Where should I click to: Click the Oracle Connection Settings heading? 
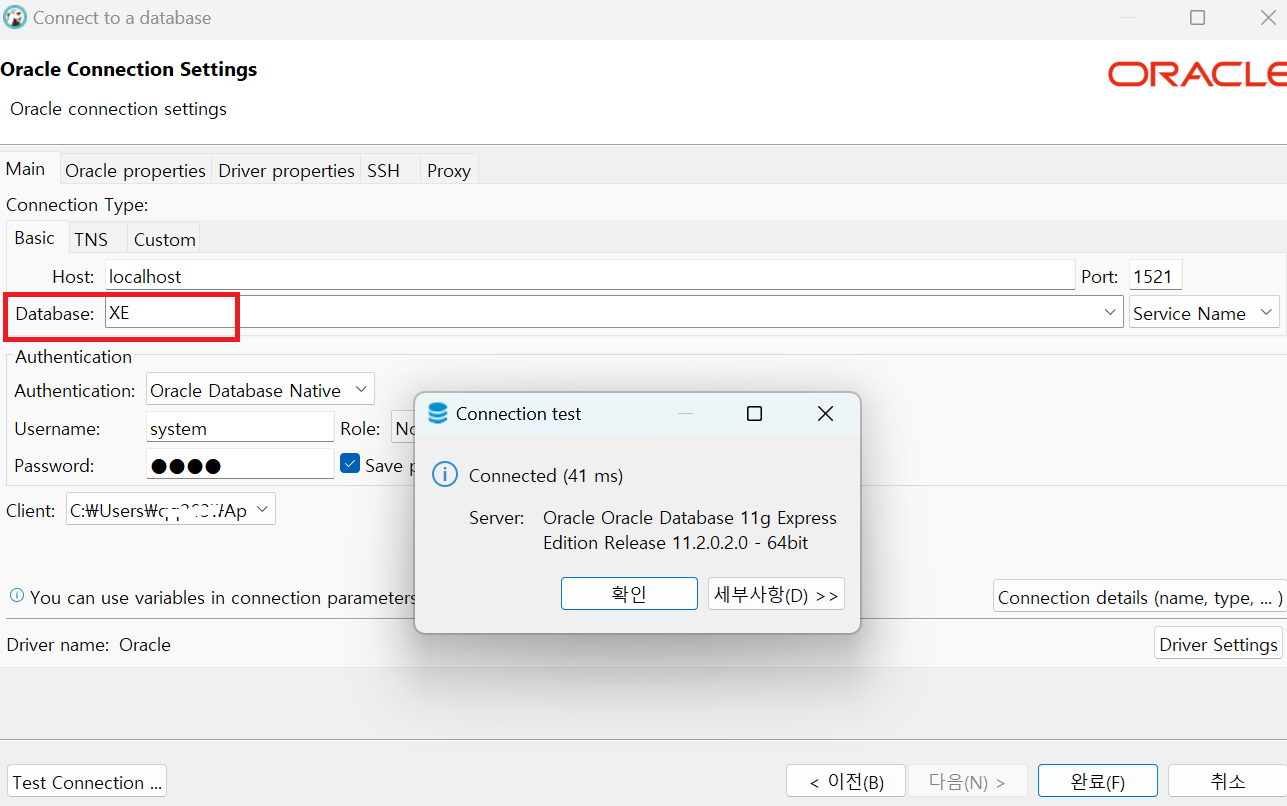pyautogui.click(x=129, y=69)
